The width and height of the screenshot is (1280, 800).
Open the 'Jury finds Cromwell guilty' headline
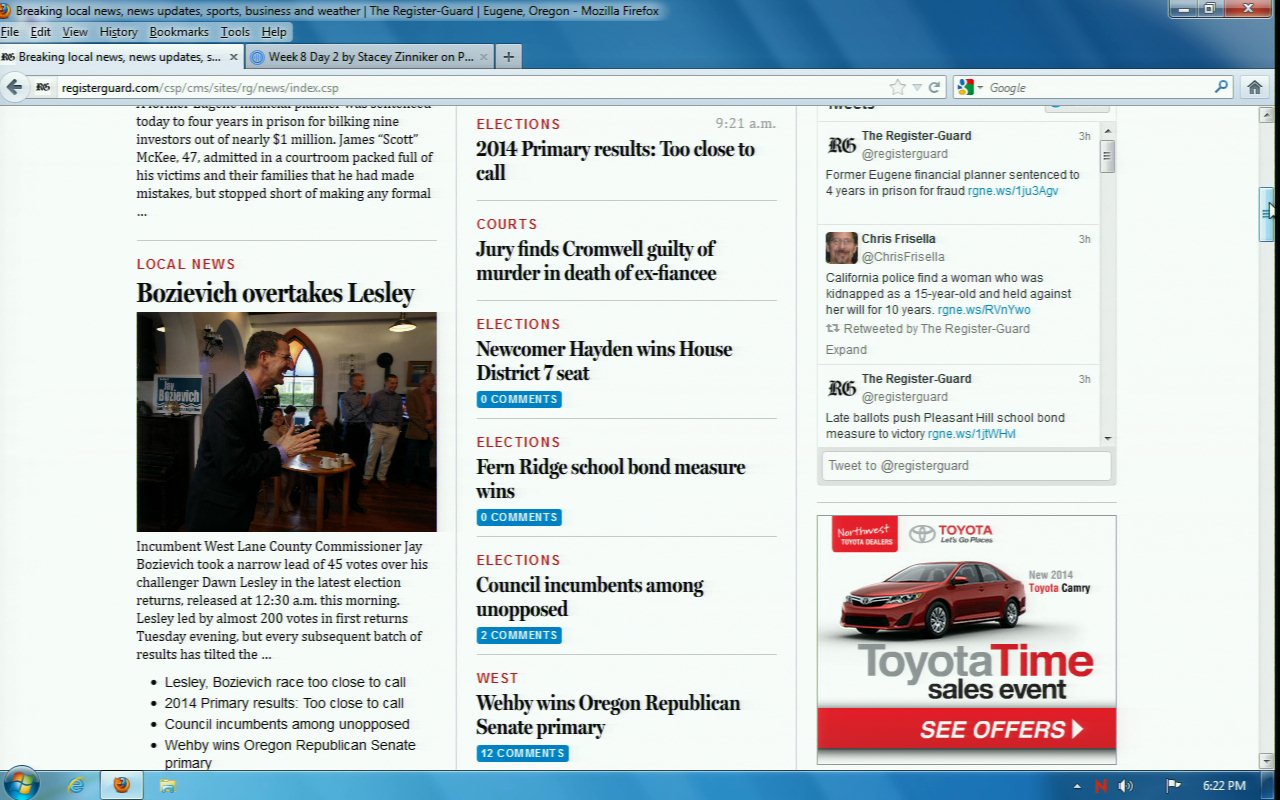(596, 261)
